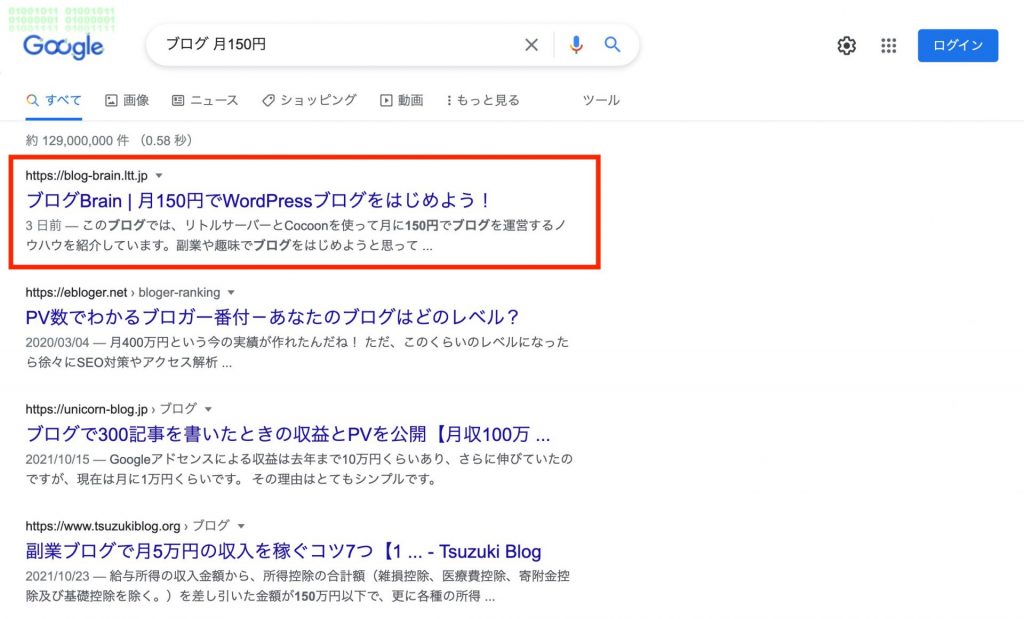Open the ツール options
1024x619 pixels.
point(601,100)
